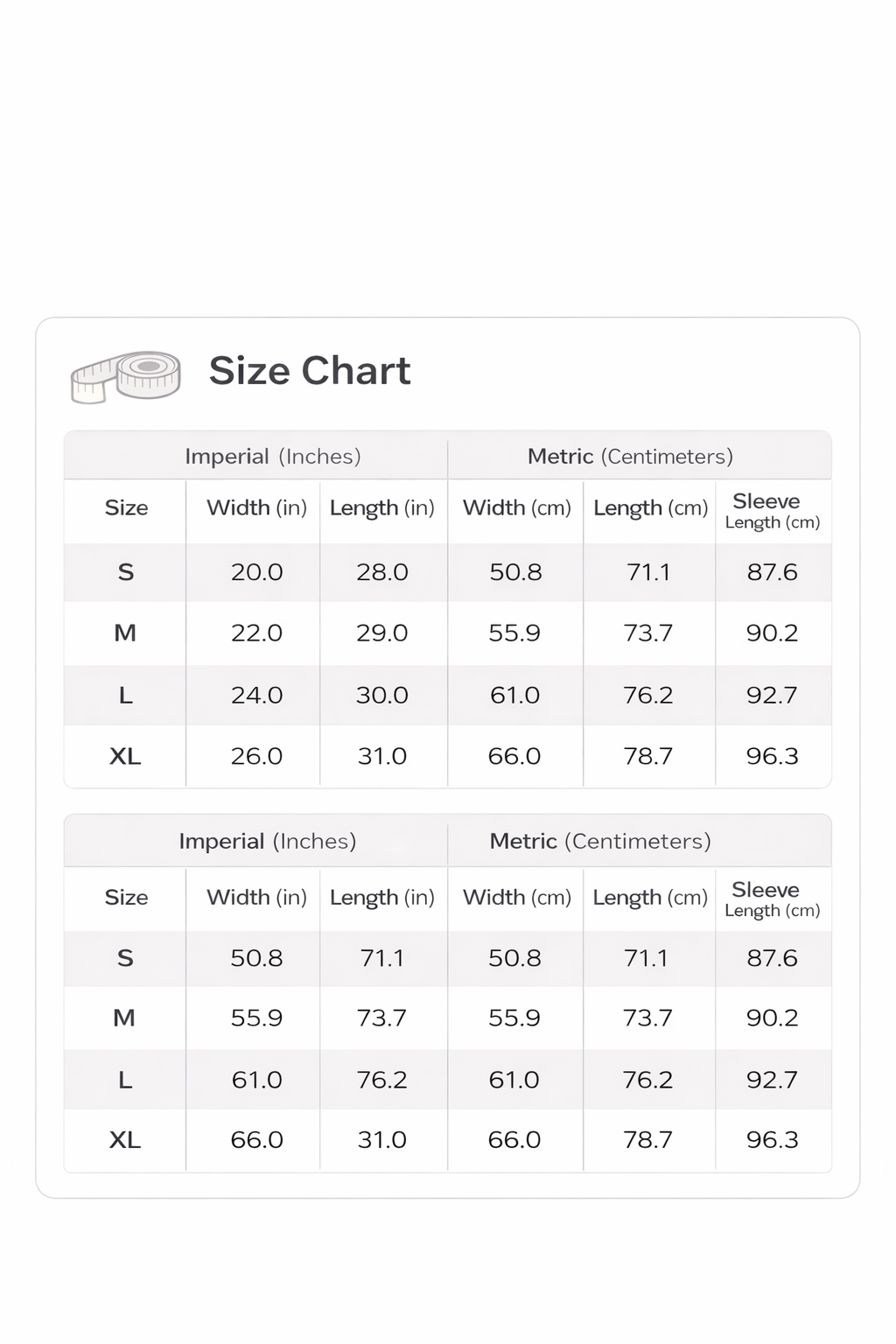Click Imperial (Inches) header in upper table
This screenshot has height=1344, width=896.
click(x=273, y=457)
